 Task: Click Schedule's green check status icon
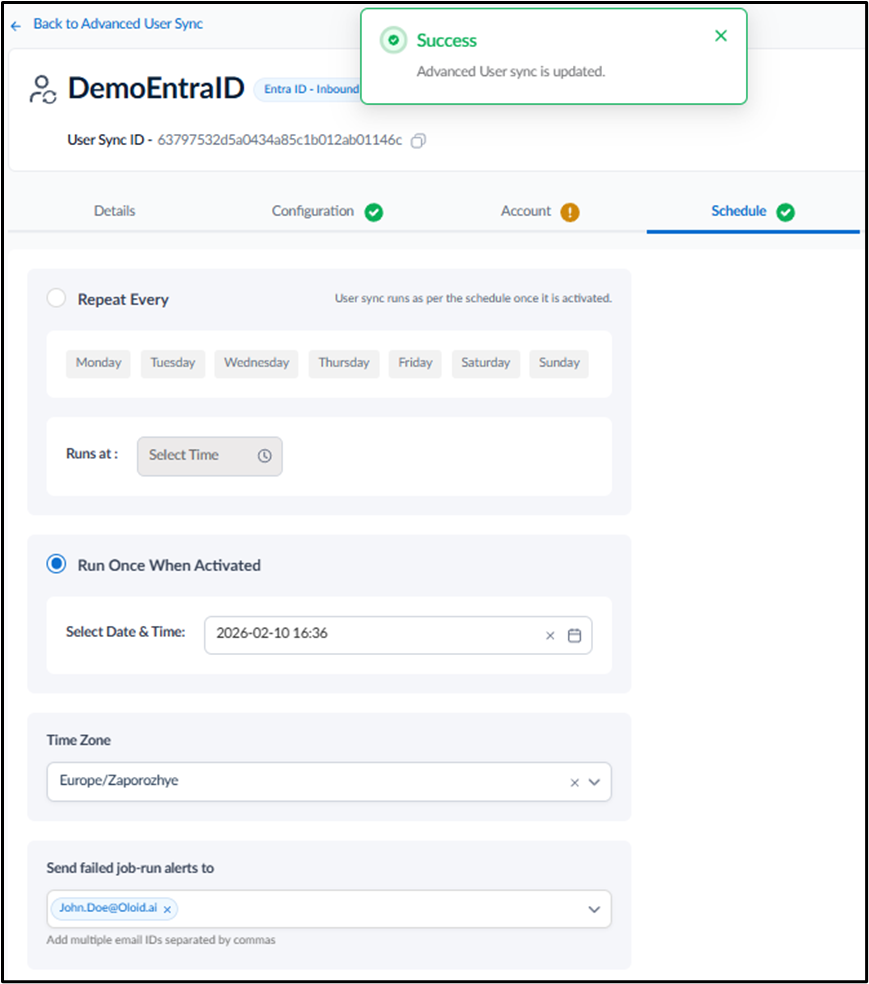[786, 212]
